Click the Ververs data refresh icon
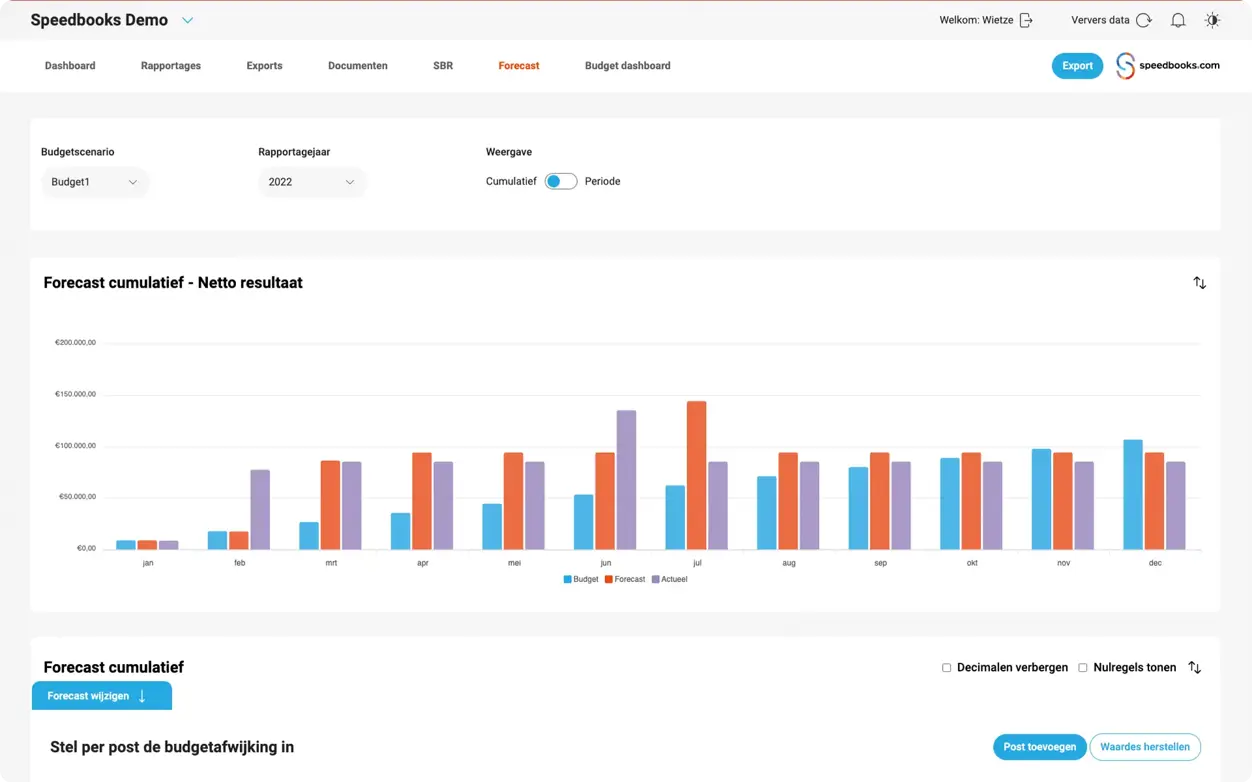This screenshot has height=782, width=1252. click(x=1144, y=20)
